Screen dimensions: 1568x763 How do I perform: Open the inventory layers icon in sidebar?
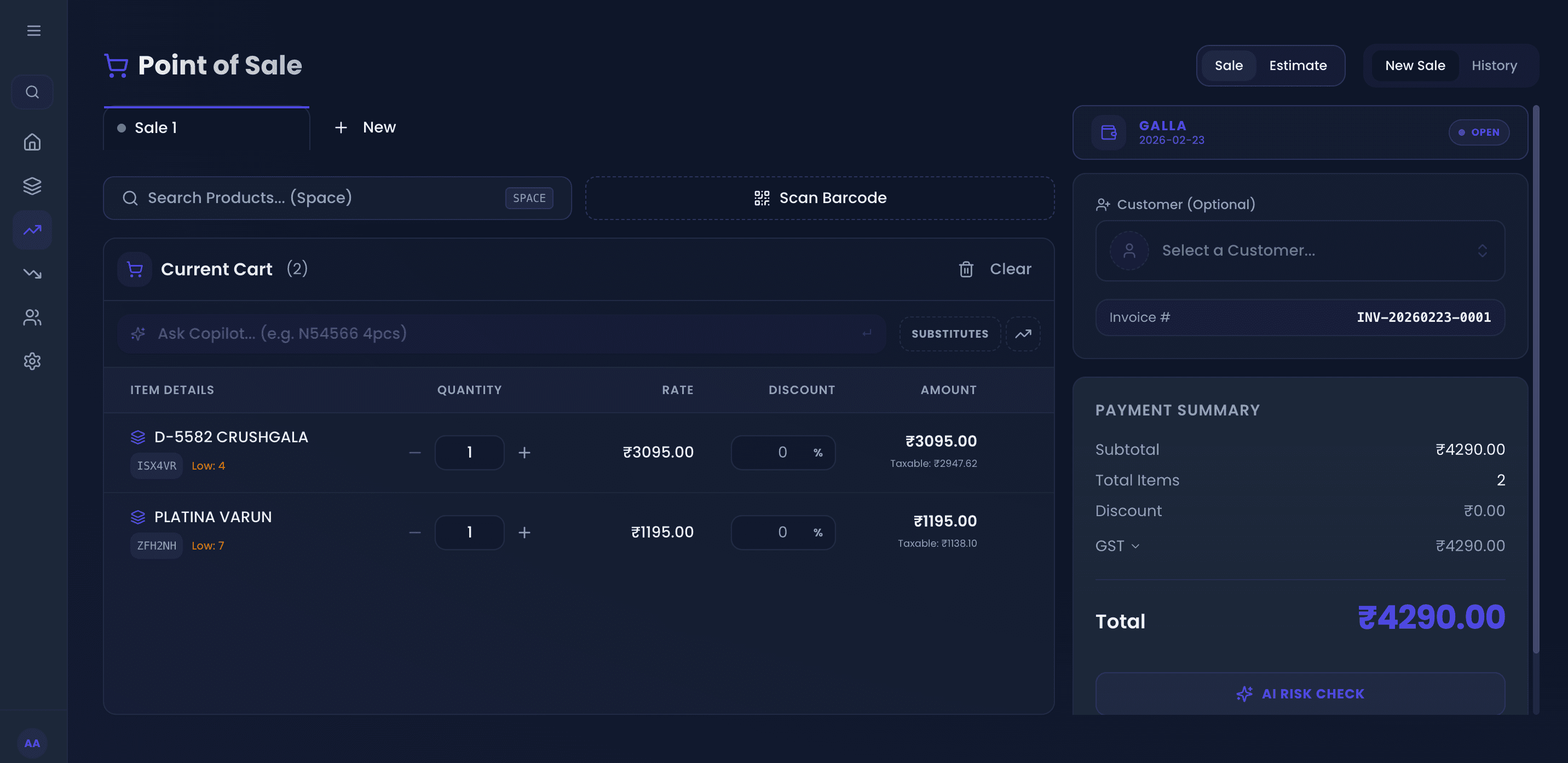[x=32, y=186]
